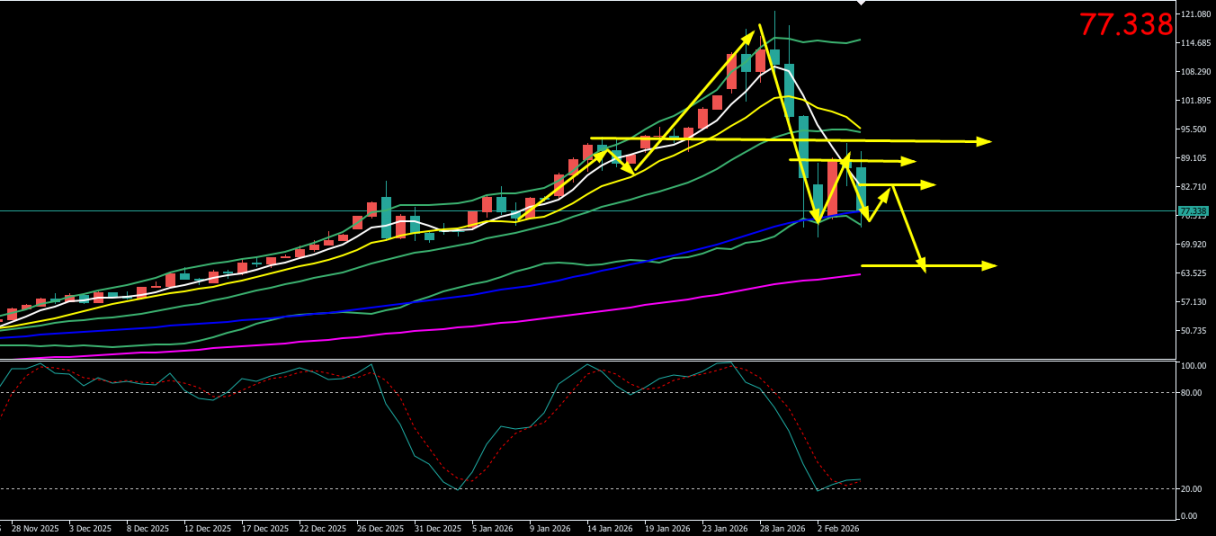Select the horizontal yellow arrow tip near 82.710
Viewport: 1216px width, 536px height.
[929, 184]
